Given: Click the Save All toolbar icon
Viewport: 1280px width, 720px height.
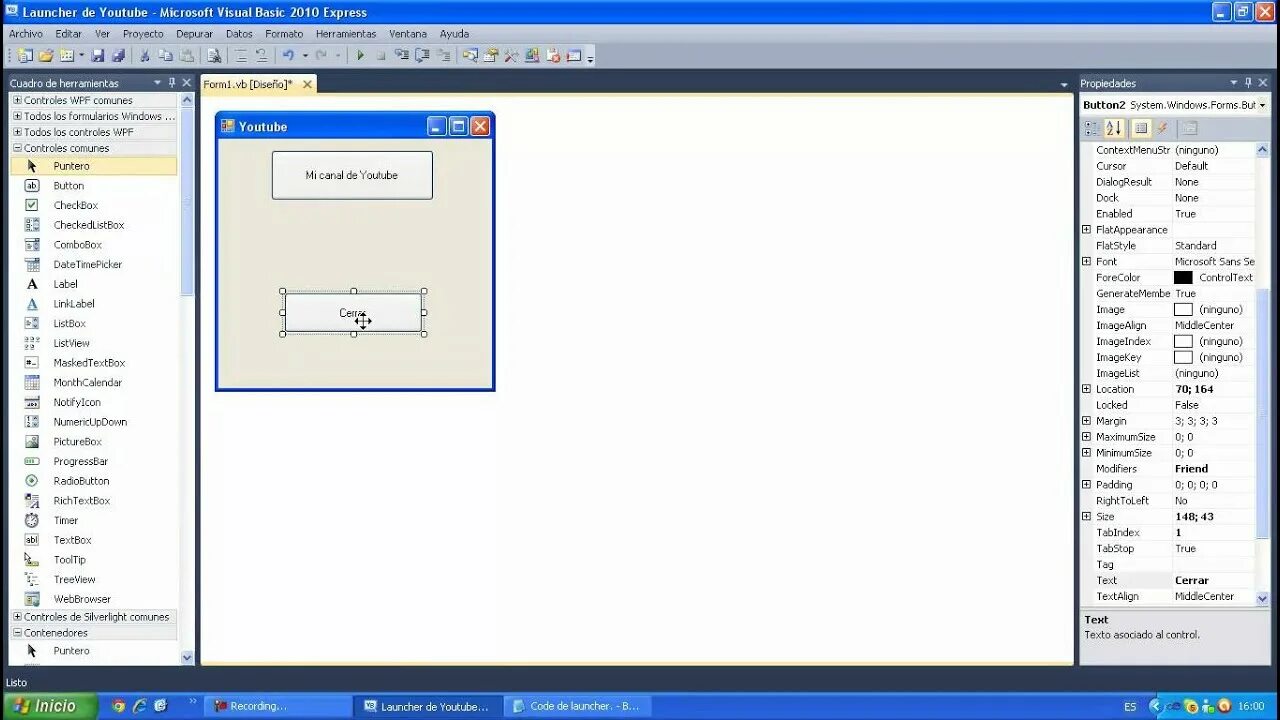Looking at the screenshot, I should pos(118,56).
